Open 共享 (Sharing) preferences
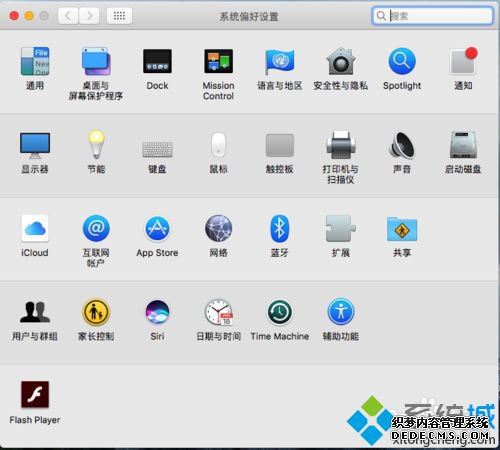The image size is (500, 450). click(x=402, y=229)
